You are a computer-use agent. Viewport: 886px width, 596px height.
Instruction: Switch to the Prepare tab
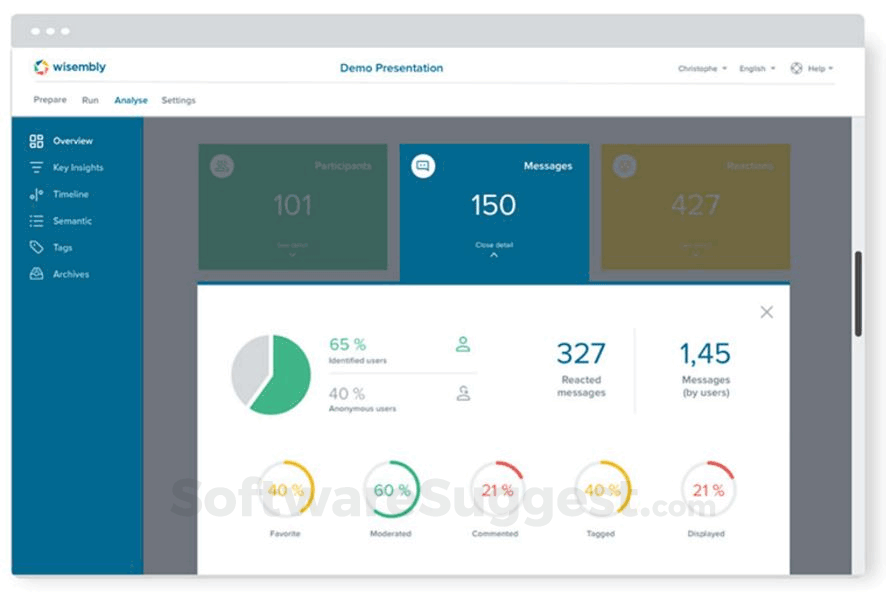coord(50,99)
